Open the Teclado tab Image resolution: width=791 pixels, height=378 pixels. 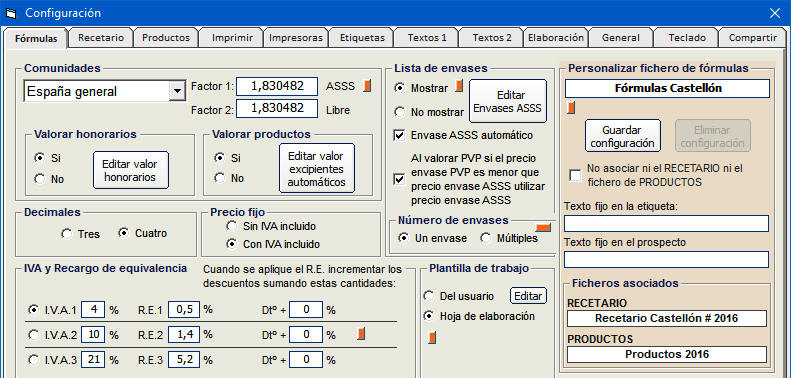(x=686, y=38)
